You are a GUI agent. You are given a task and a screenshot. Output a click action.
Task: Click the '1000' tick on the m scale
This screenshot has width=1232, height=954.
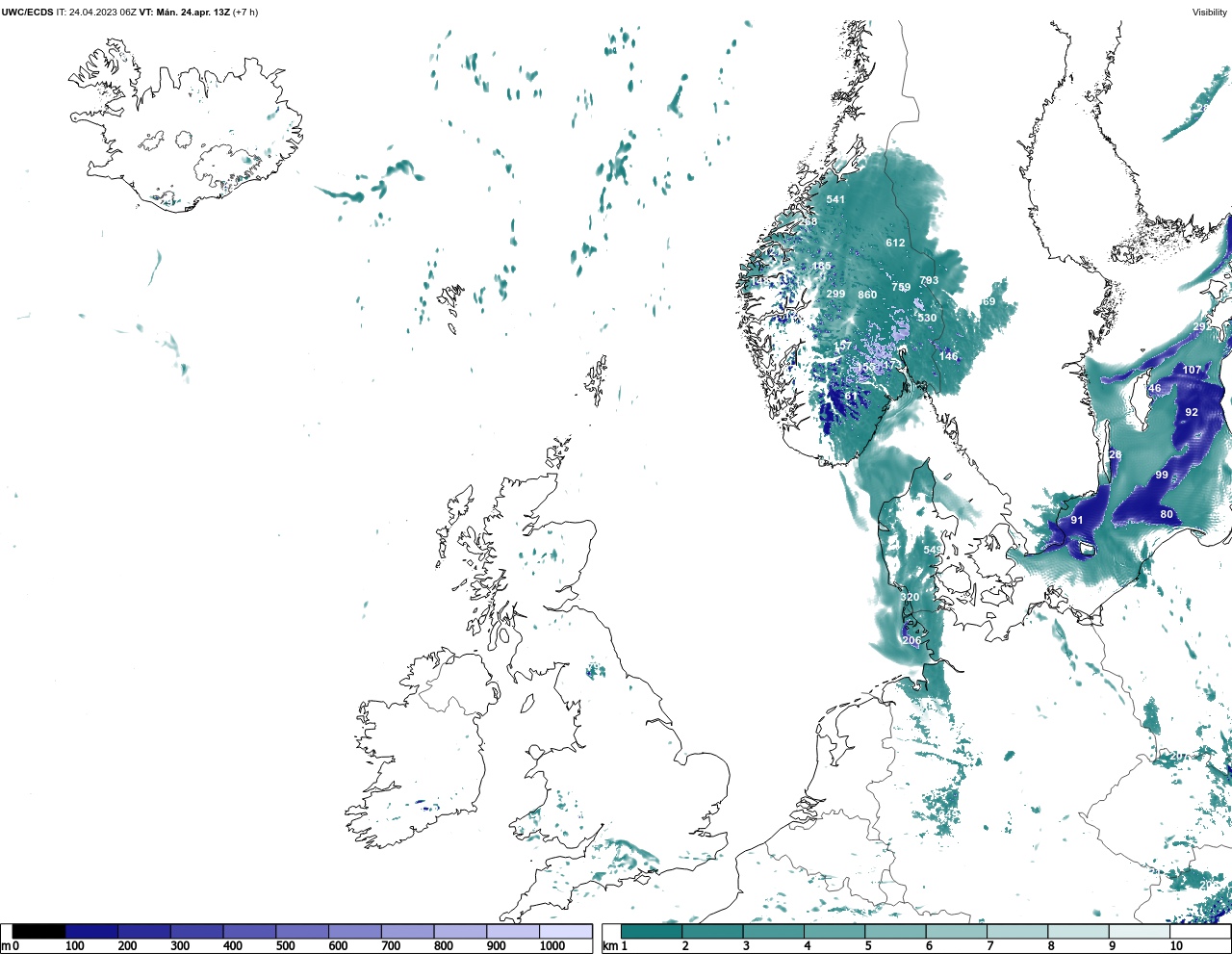(552, 946)
